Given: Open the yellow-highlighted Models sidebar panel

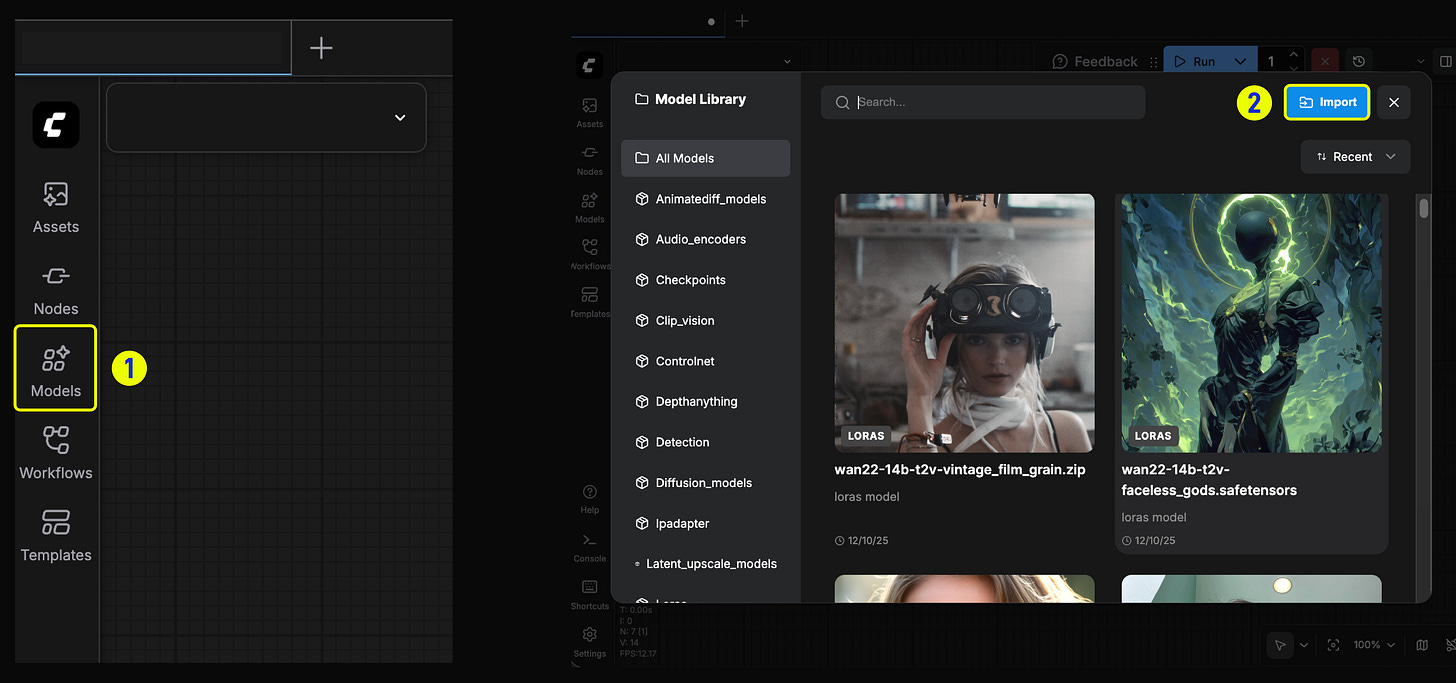Looking at the screenshot, I should 56,368.
